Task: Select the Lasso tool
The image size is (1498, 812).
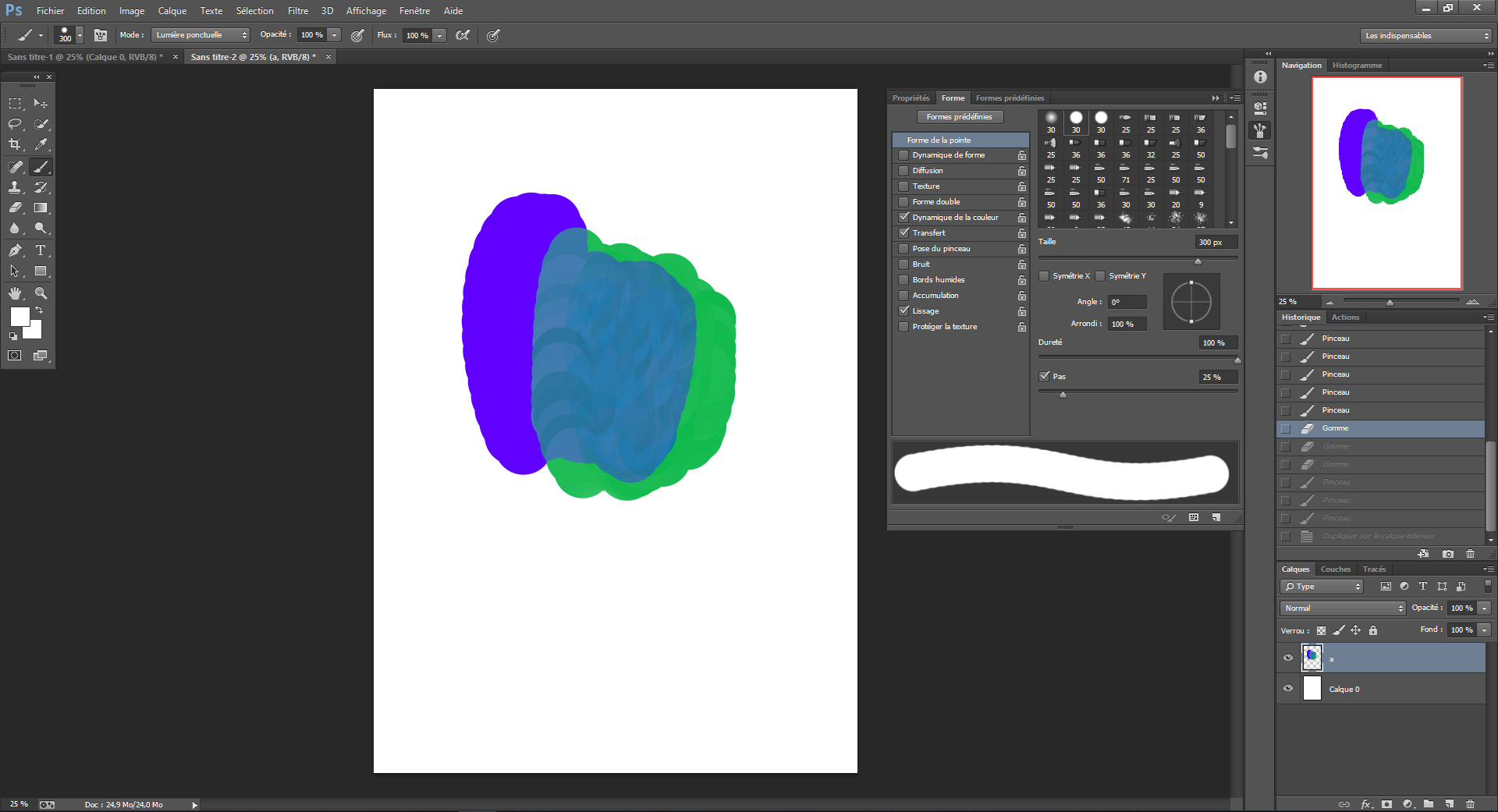Action: click(15, 124)
